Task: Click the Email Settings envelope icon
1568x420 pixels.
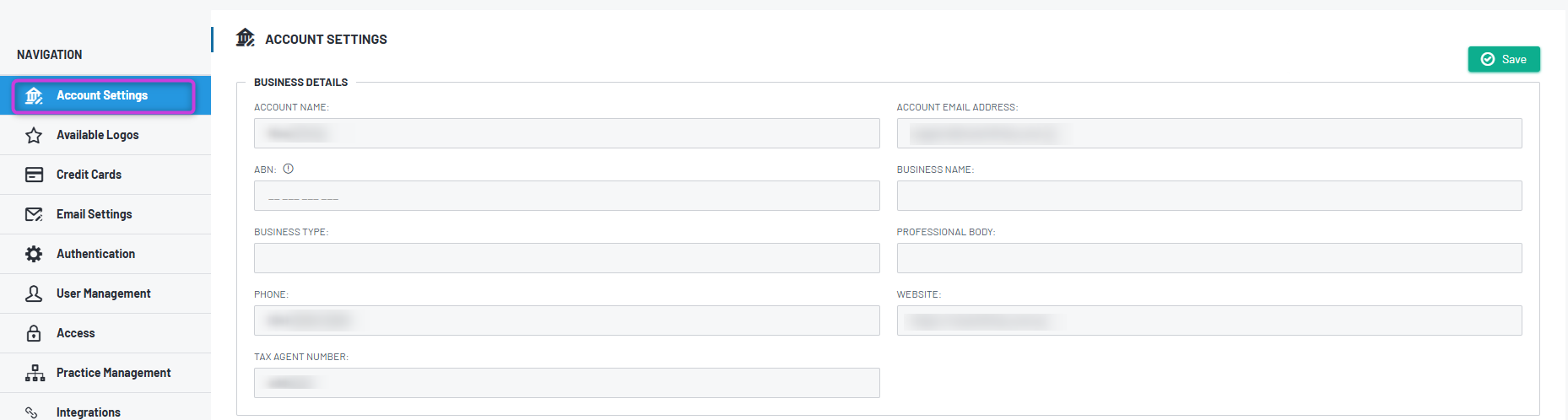Action: [34, 214]
